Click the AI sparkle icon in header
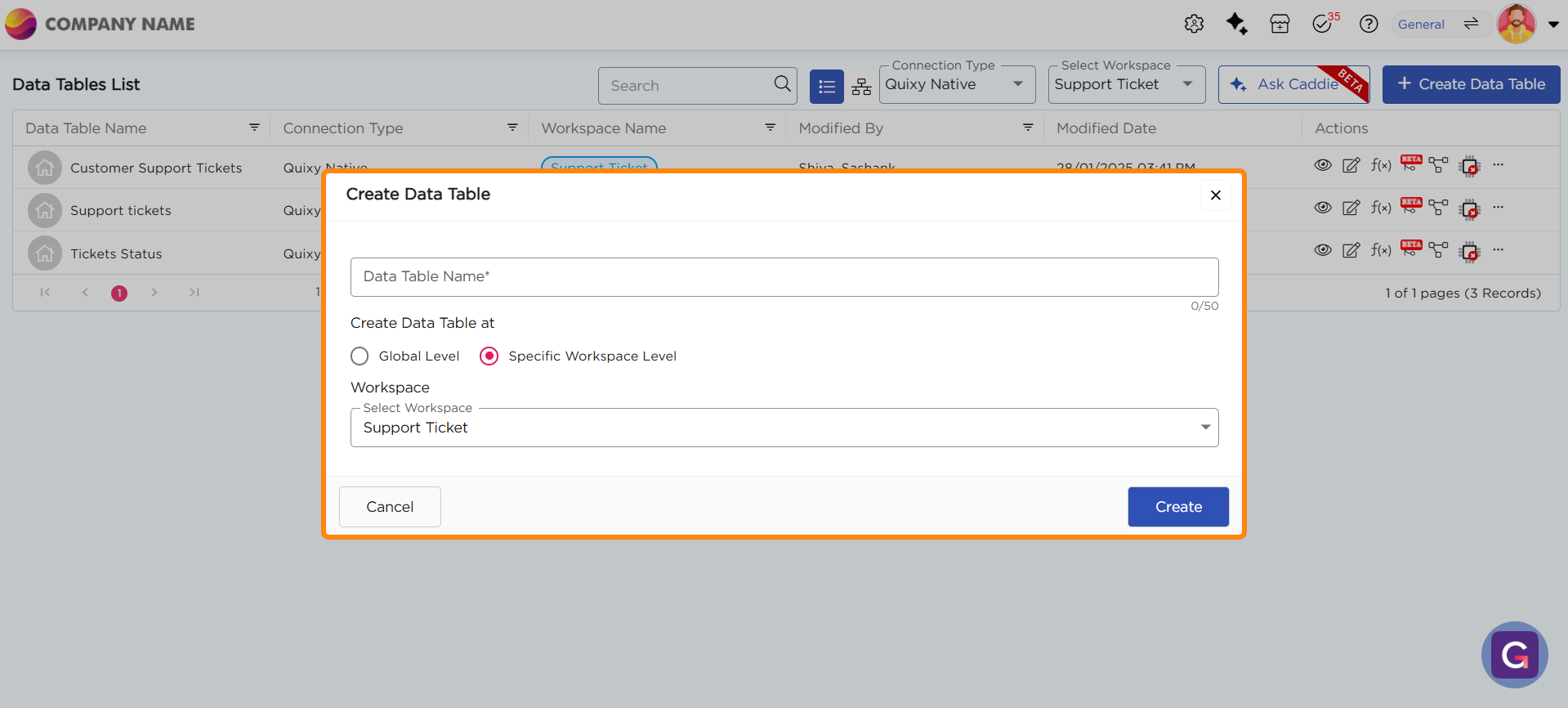The height and width of the screenshot is (708, 1568). 1236,24
